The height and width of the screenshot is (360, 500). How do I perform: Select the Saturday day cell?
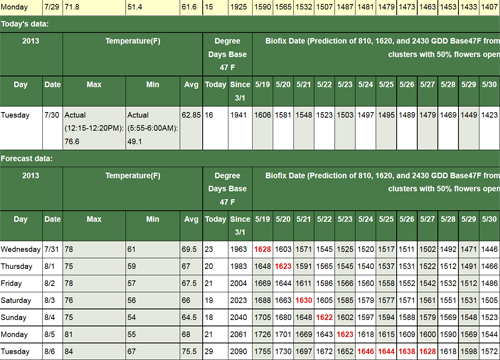21,300
